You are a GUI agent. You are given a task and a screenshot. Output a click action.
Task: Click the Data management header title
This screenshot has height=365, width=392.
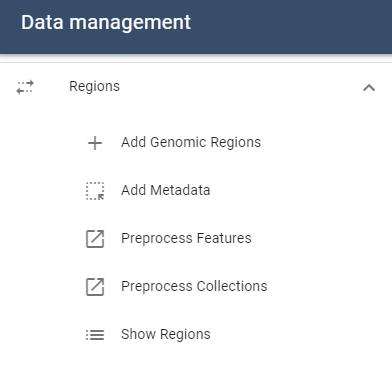(106, 23)
